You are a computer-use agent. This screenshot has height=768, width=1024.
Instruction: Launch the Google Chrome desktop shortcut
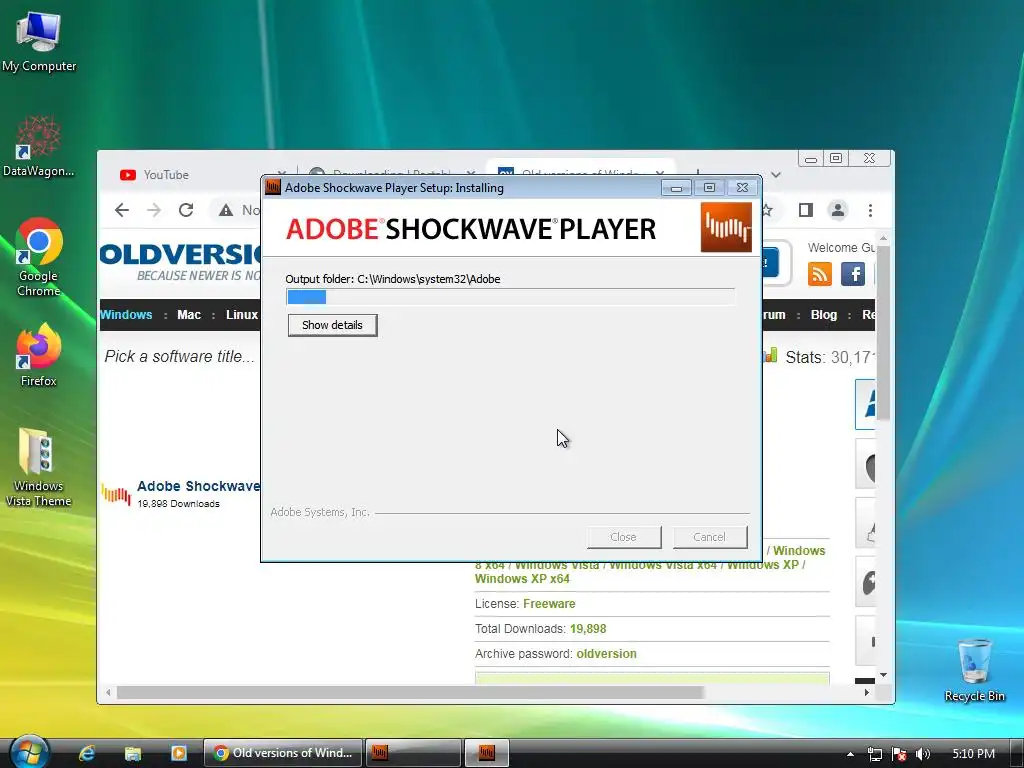pos(39,257)
